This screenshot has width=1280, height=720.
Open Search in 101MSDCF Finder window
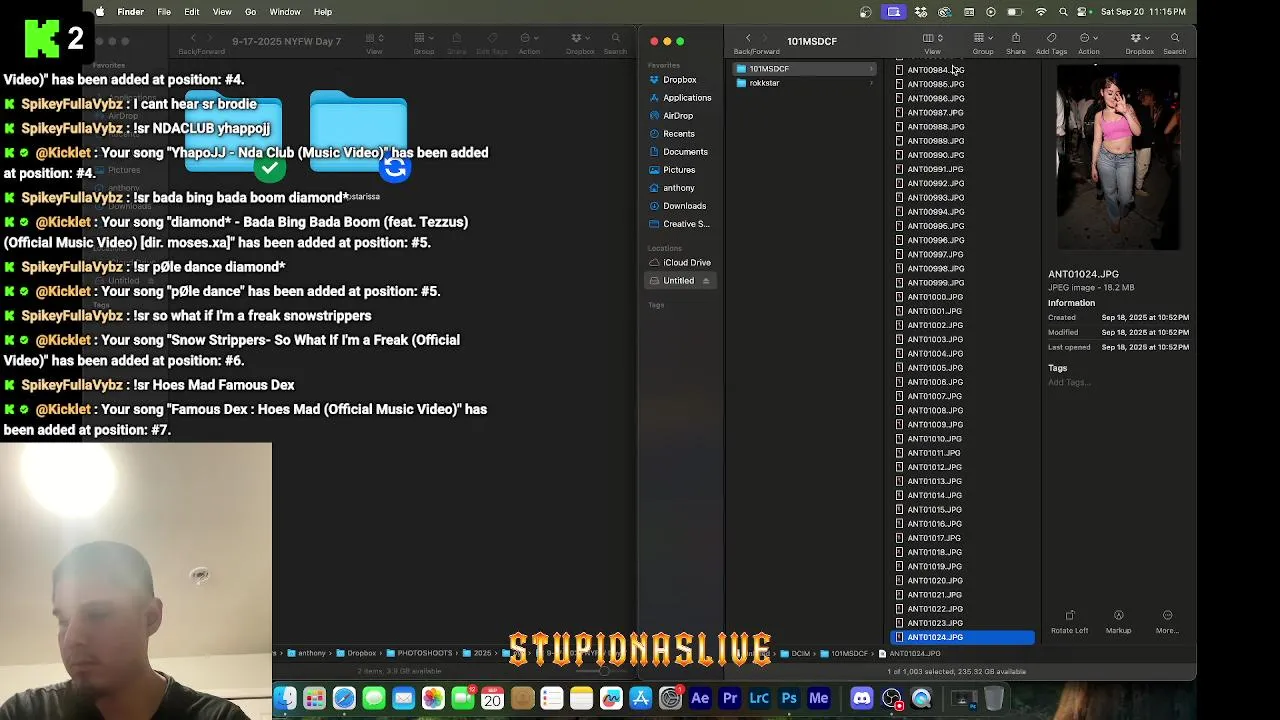tap(1175, 42)
